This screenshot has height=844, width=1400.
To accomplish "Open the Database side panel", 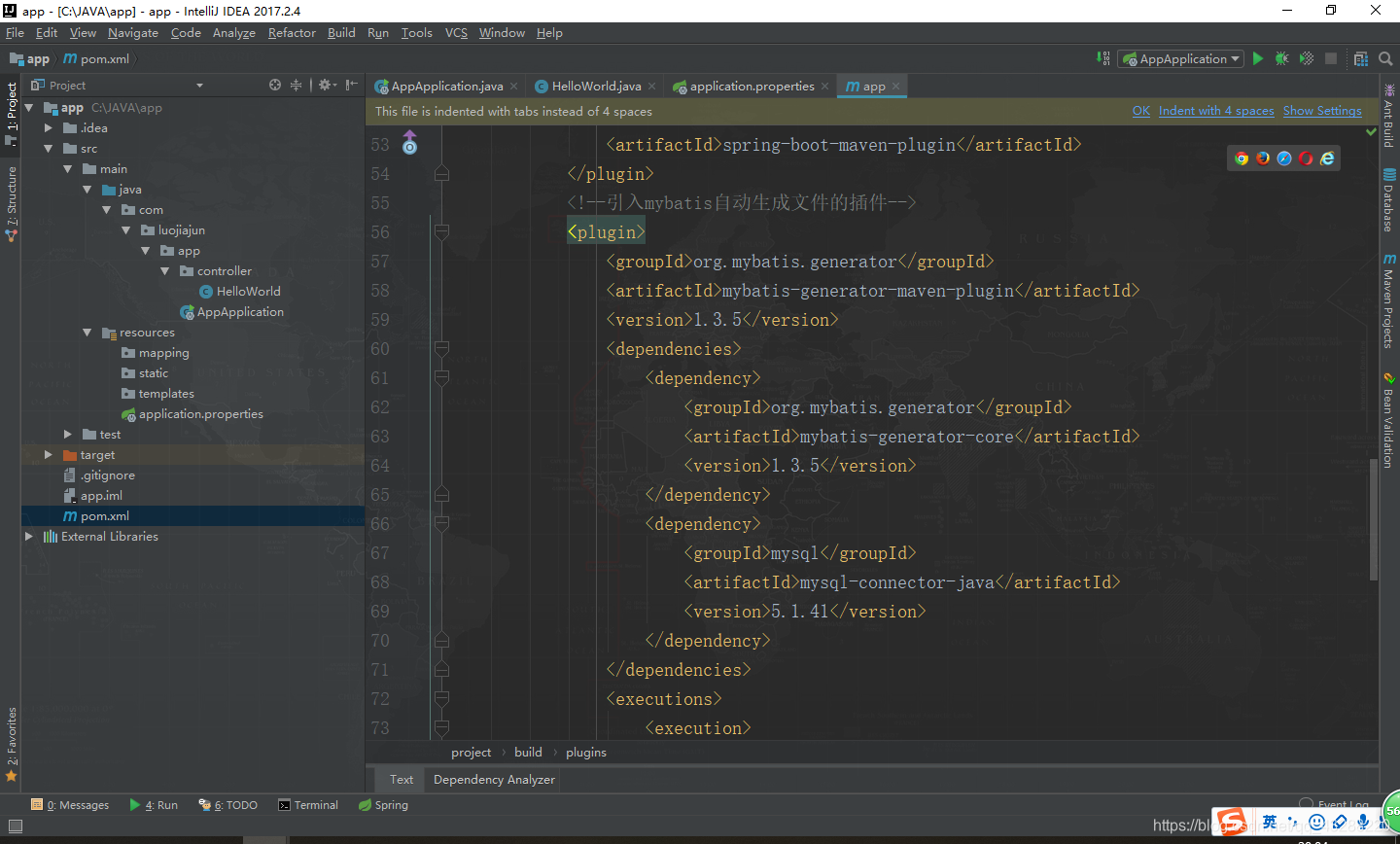I will coord(1389,200).
